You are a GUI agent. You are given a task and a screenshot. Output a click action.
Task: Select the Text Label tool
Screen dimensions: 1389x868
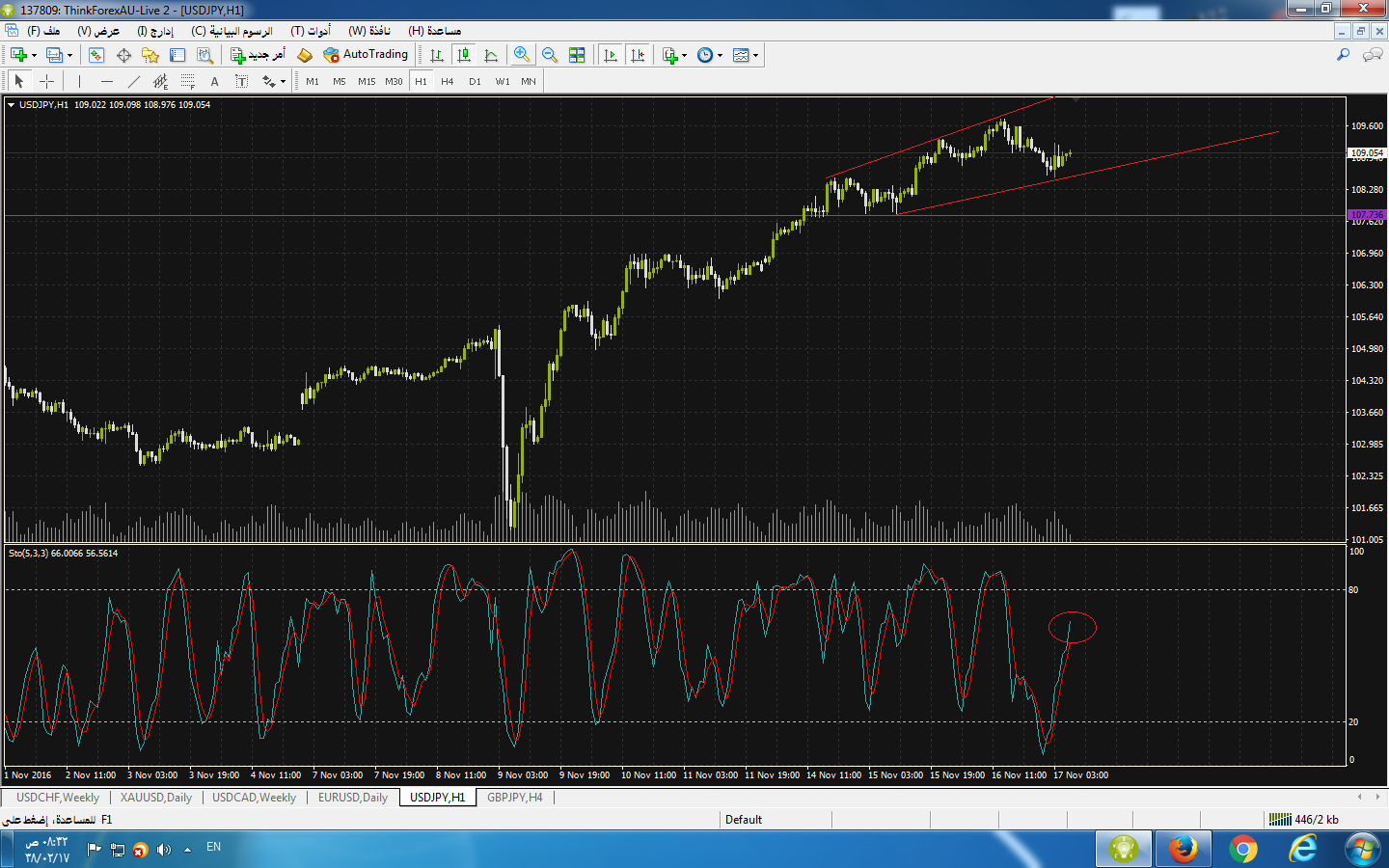pyautogui.click(x=241, y=82)
